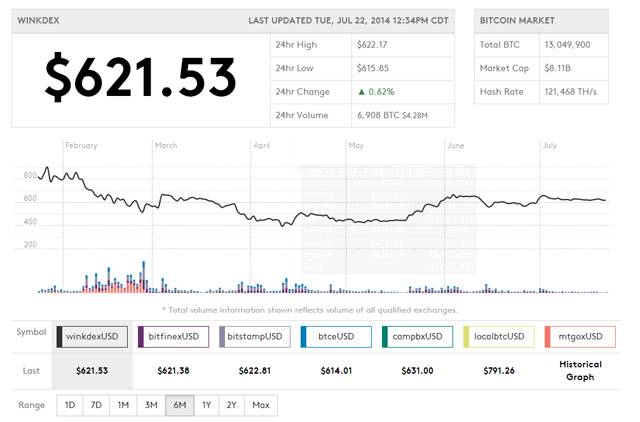Set chart range to 1D

tap(70, 405)
